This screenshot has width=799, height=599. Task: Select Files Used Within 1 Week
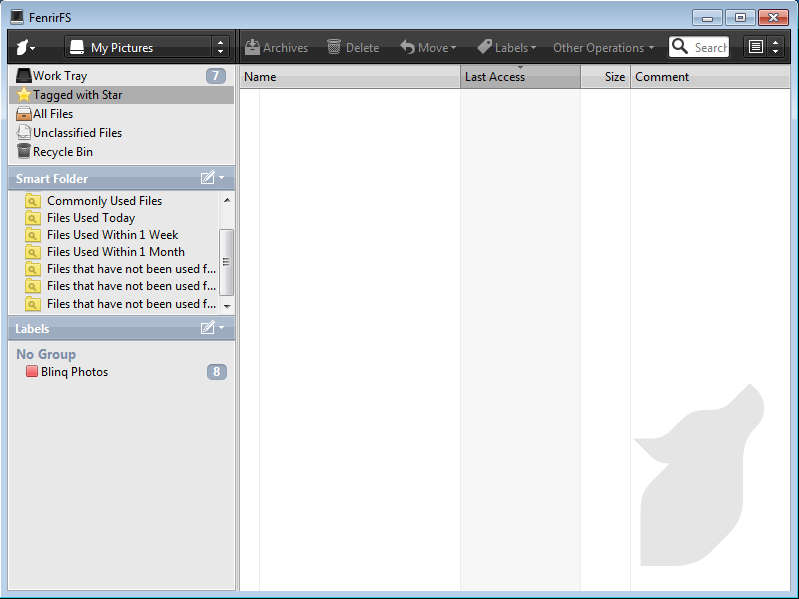tap(112, 235)
